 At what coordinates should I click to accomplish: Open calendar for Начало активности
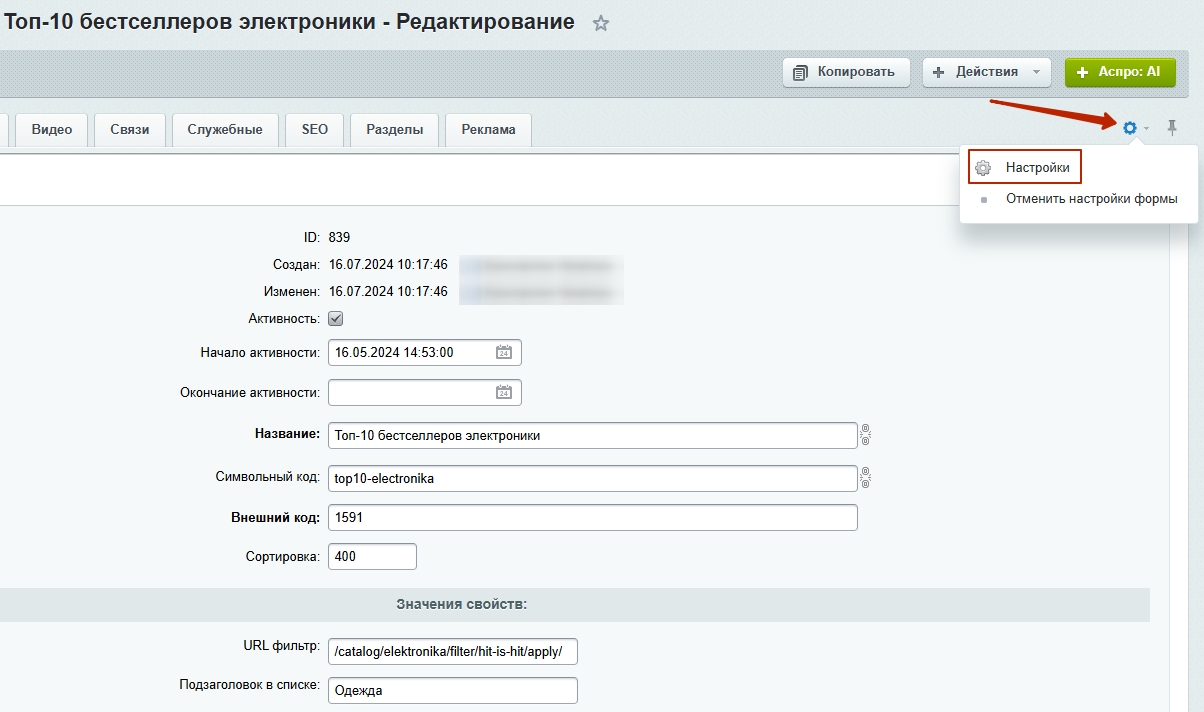(x=504, y=352)
